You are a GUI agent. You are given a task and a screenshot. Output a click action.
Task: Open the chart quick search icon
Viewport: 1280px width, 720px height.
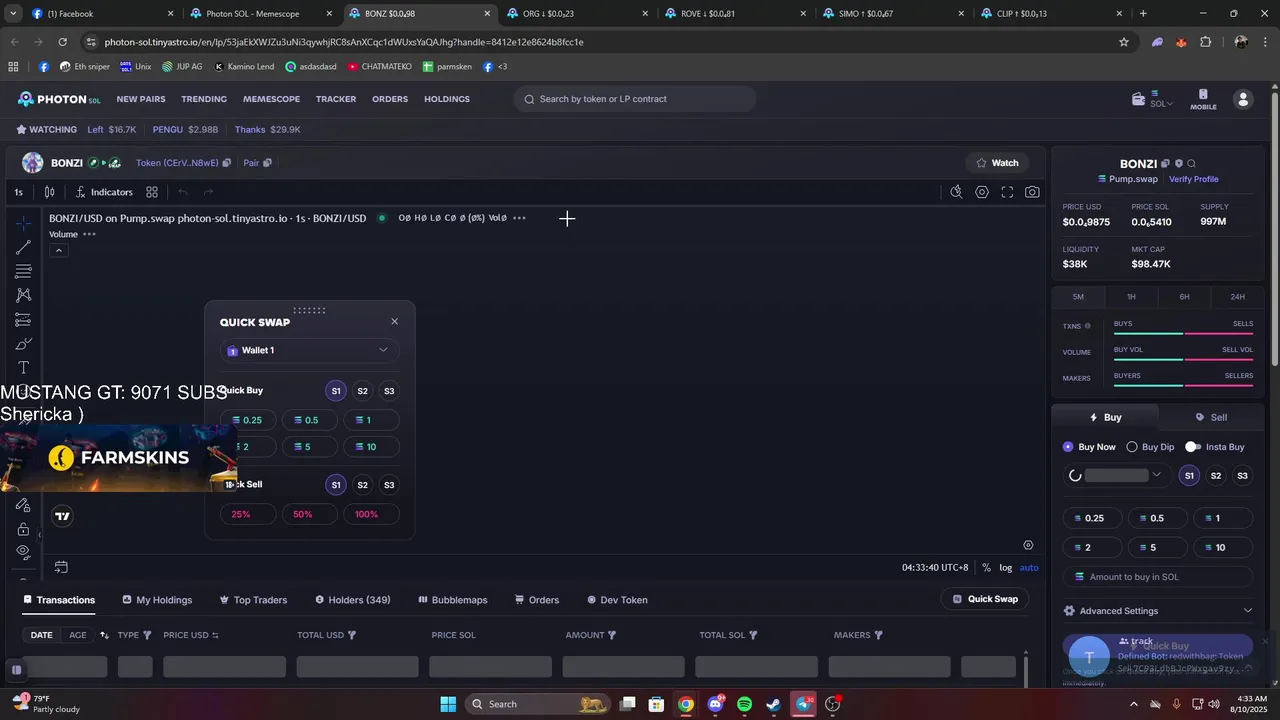[x=956, y=192]
